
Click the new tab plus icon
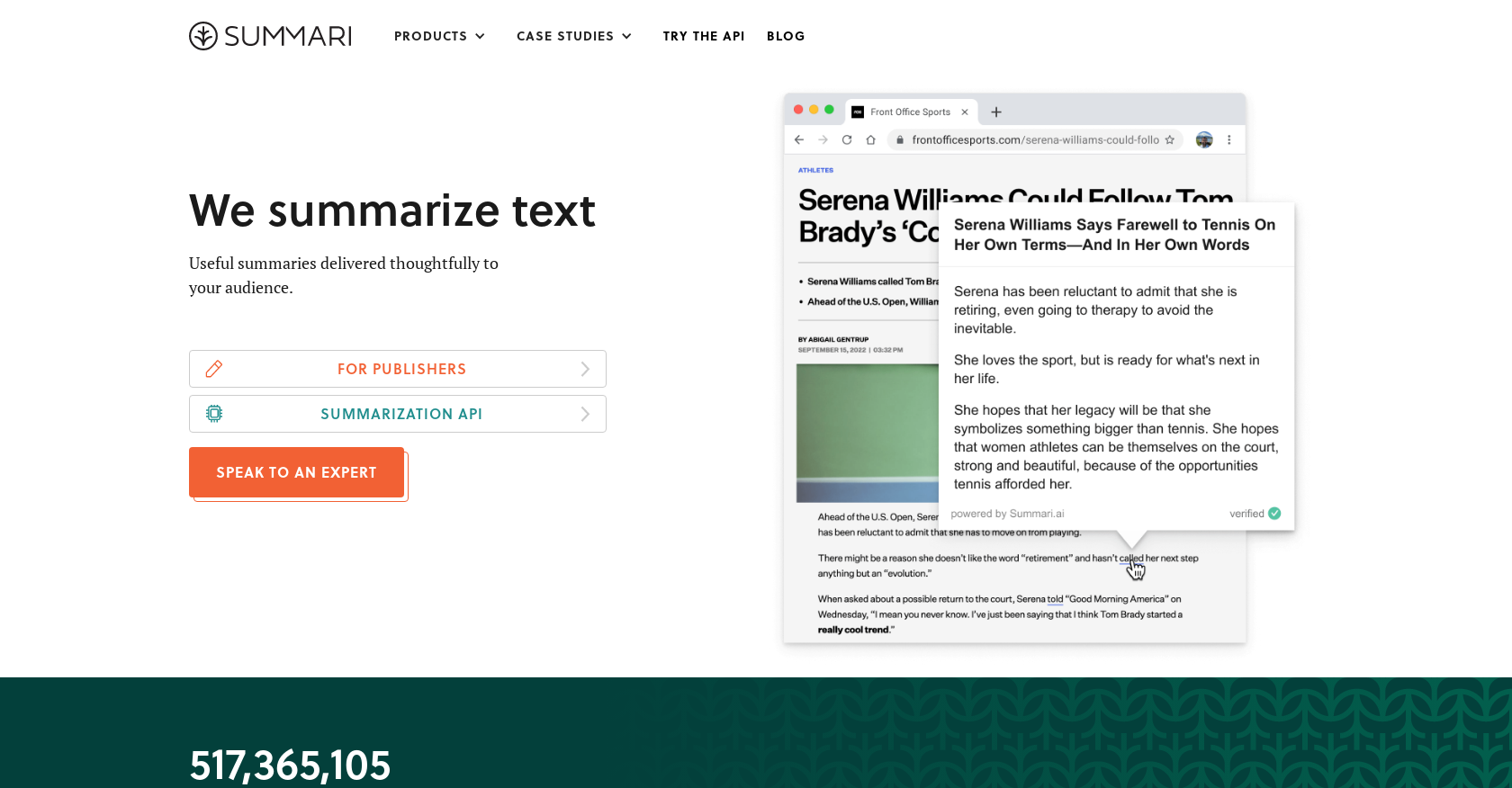click(996, 112)
